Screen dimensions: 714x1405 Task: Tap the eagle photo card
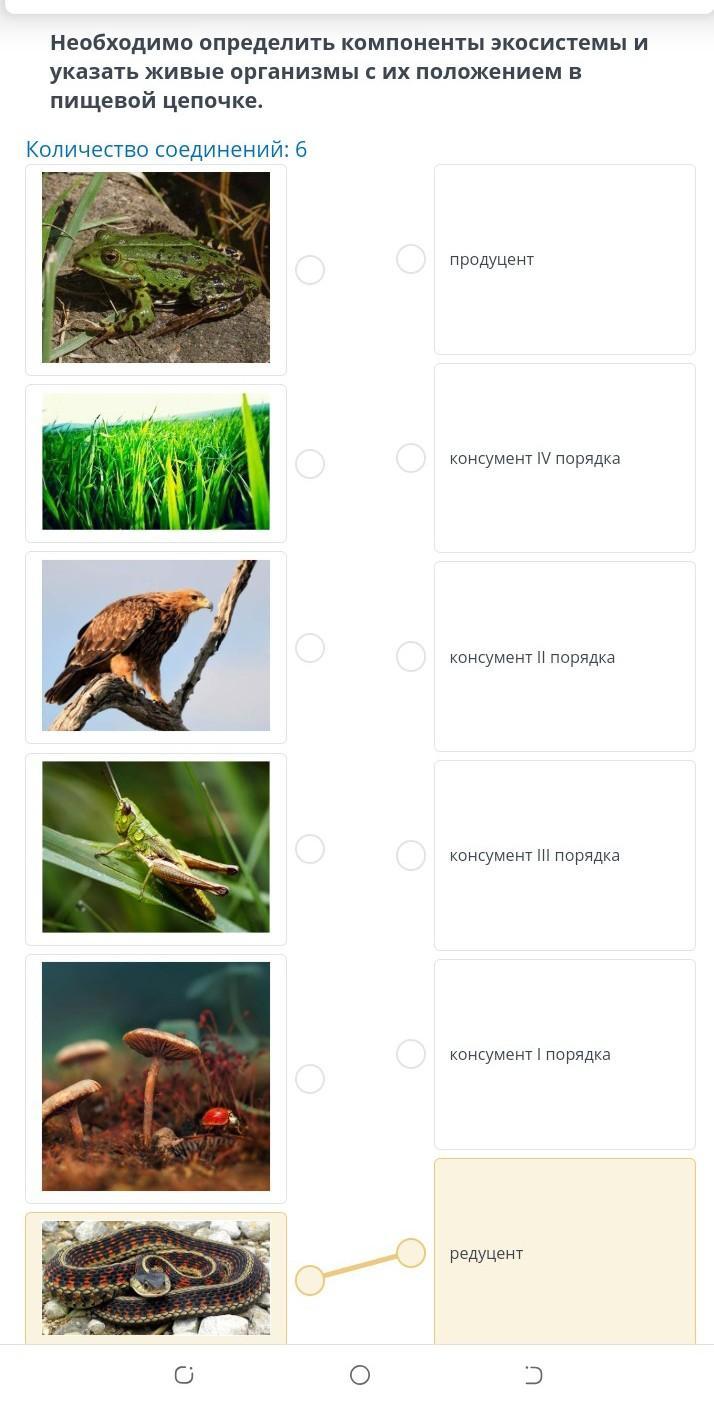point(156,648)
